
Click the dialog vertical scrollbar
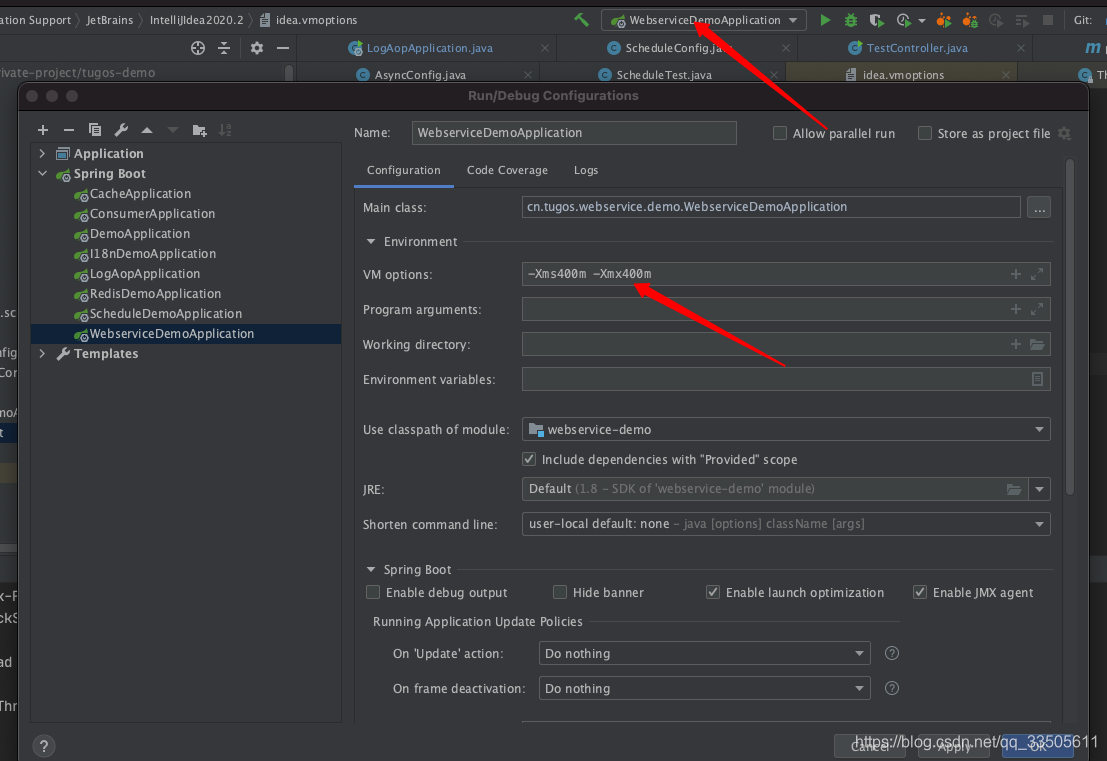(1070, 327)
